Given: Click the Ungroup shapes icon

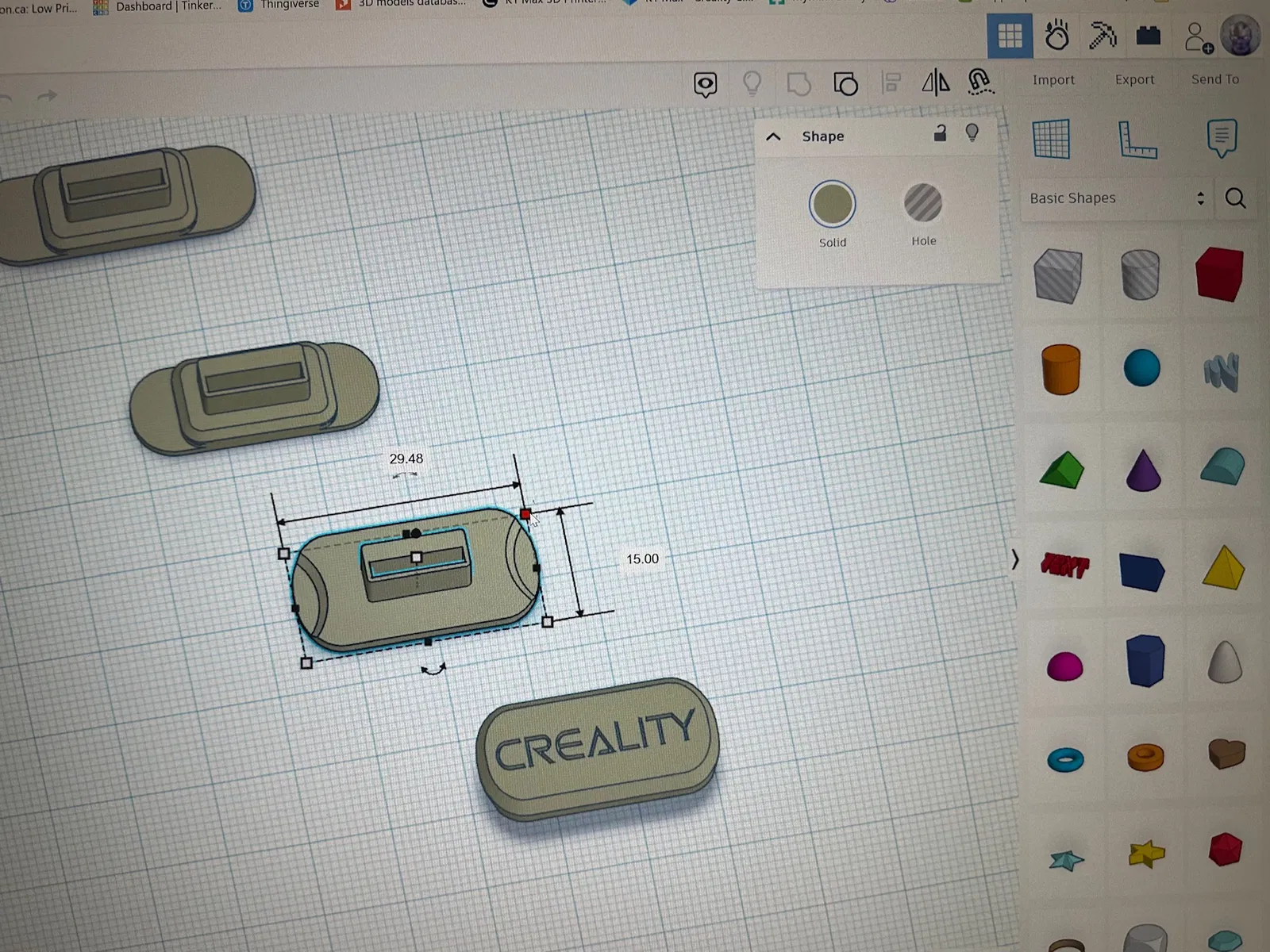Looking at the screenshot, I should (x=845, y=83).
